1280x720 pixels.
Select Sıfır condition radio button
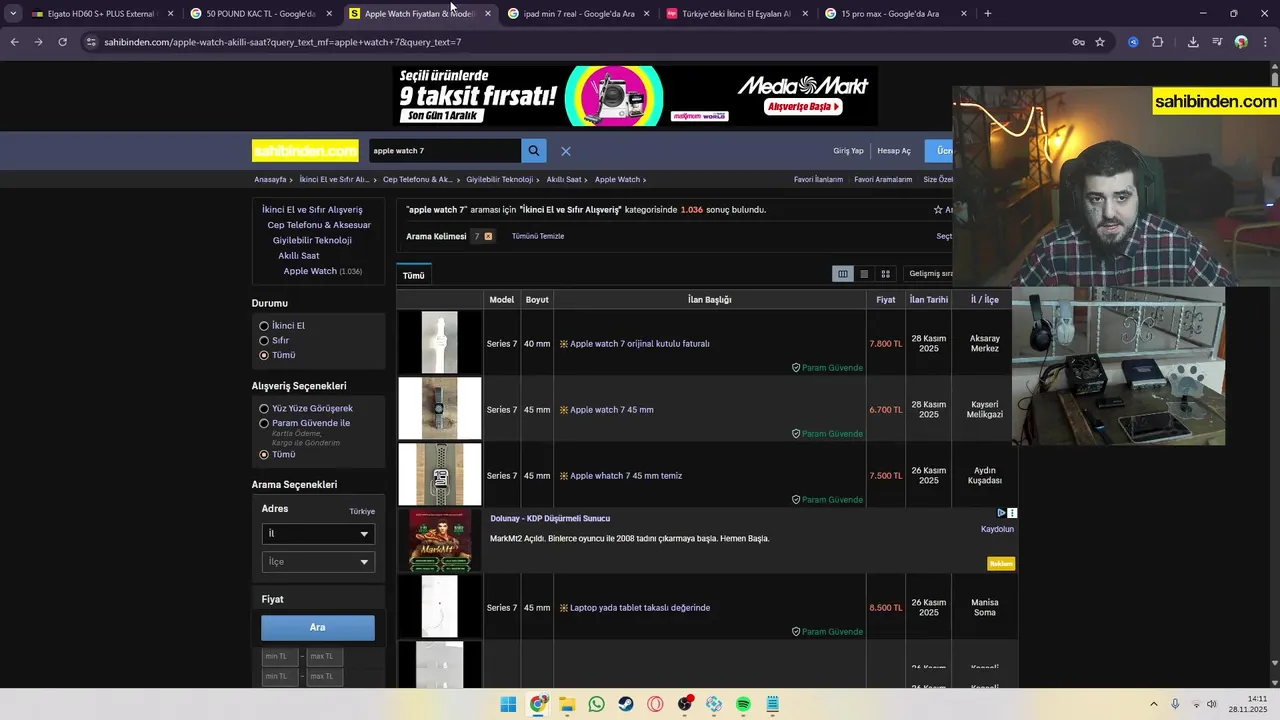[264, 341]
